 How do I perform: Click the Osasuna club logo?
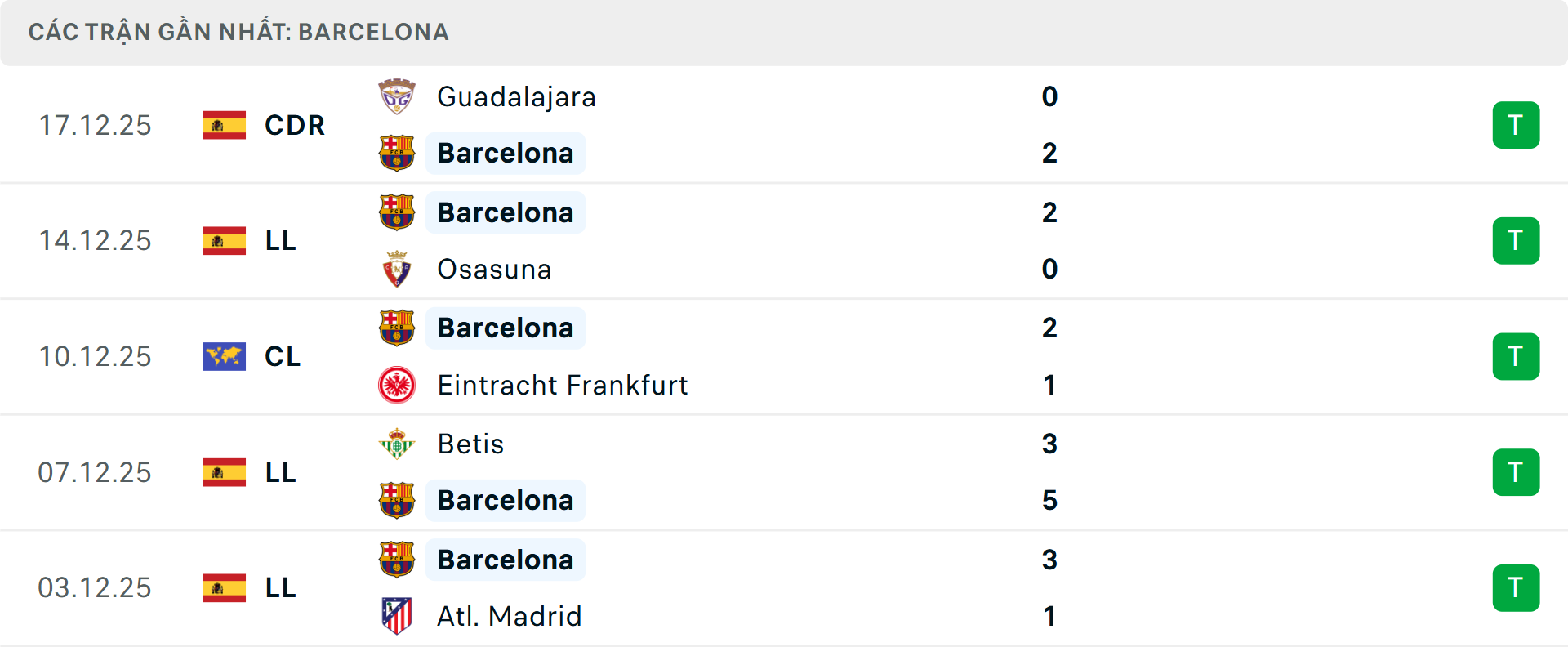click(x=398, y=269)
